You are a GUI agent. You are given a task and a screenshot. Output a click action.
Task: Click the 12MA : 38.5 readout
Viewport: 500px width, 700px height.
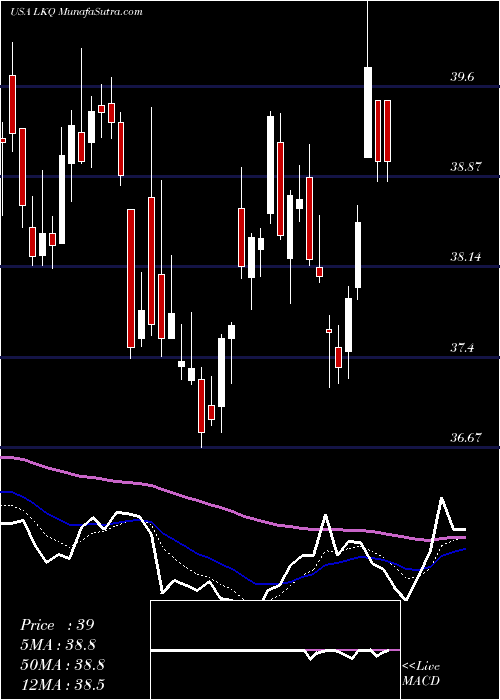pos(62,684)
